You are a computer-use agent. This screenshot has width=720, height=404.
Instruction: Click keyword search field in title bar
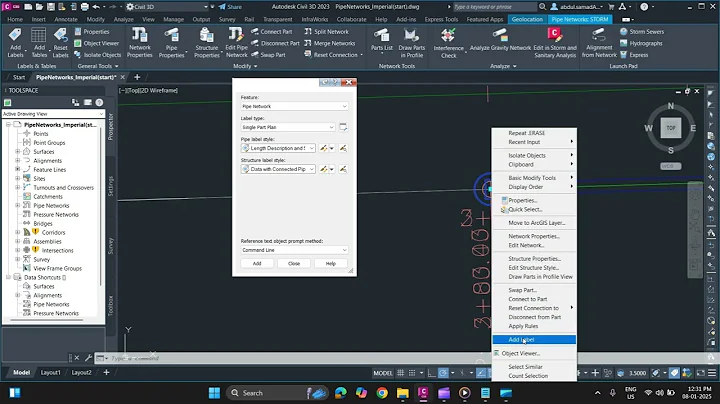494,7
